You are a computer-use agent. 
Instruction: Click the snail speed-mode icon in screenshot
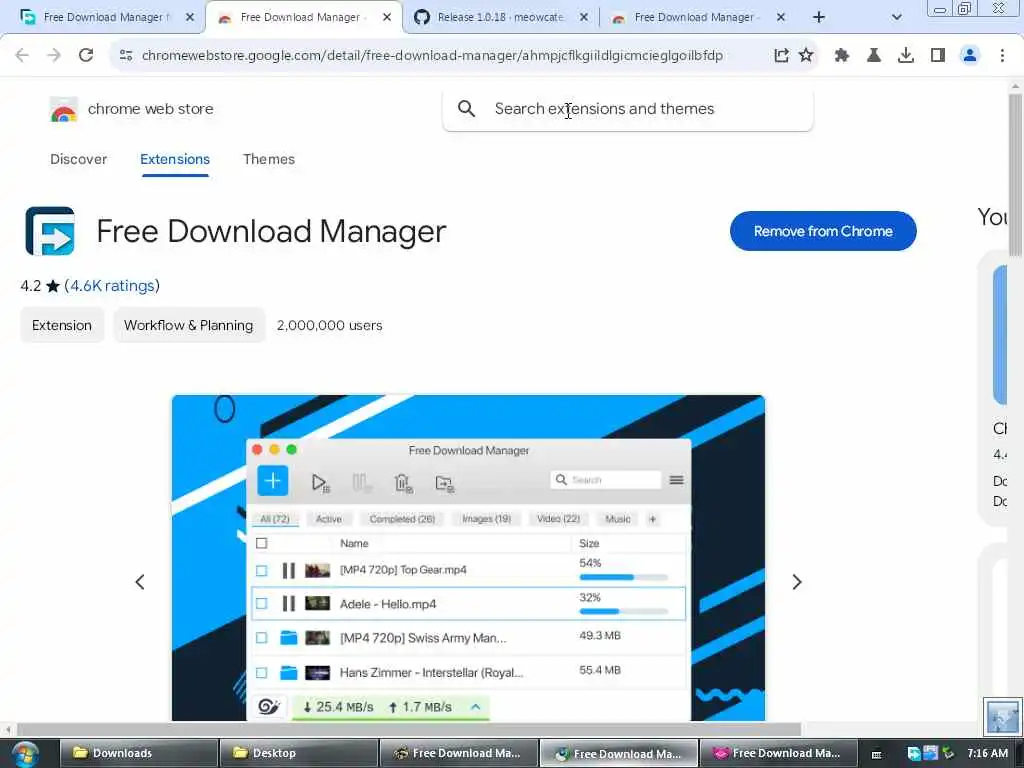268,707
